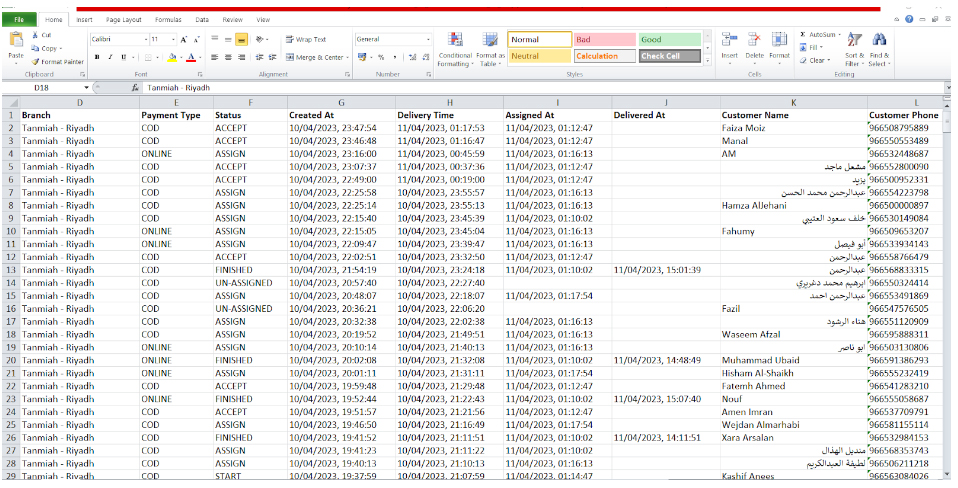Toggle bold formatting

(97, 57)
